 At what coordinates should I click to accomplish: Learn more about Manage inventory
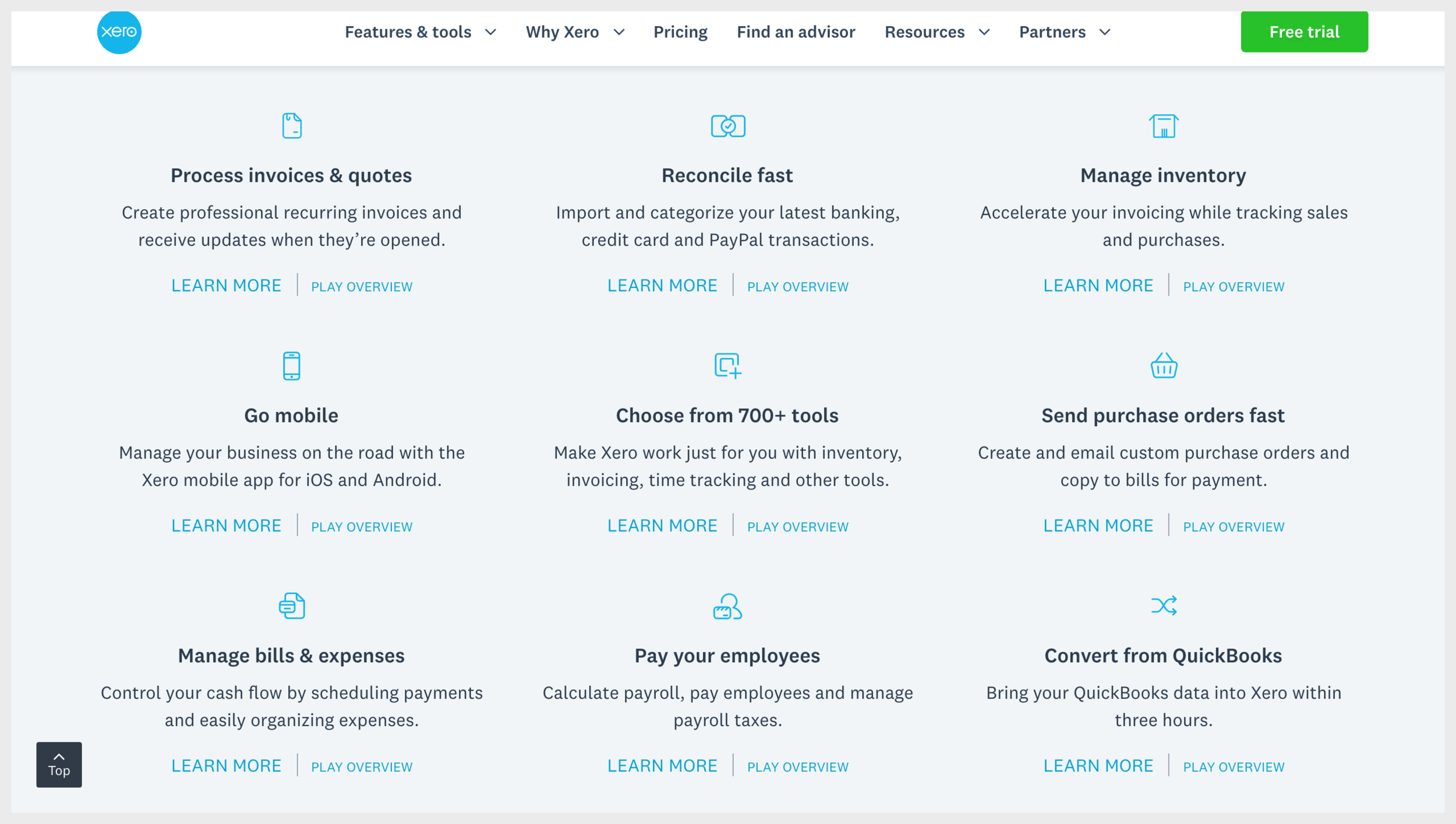tap(1098, 286)
